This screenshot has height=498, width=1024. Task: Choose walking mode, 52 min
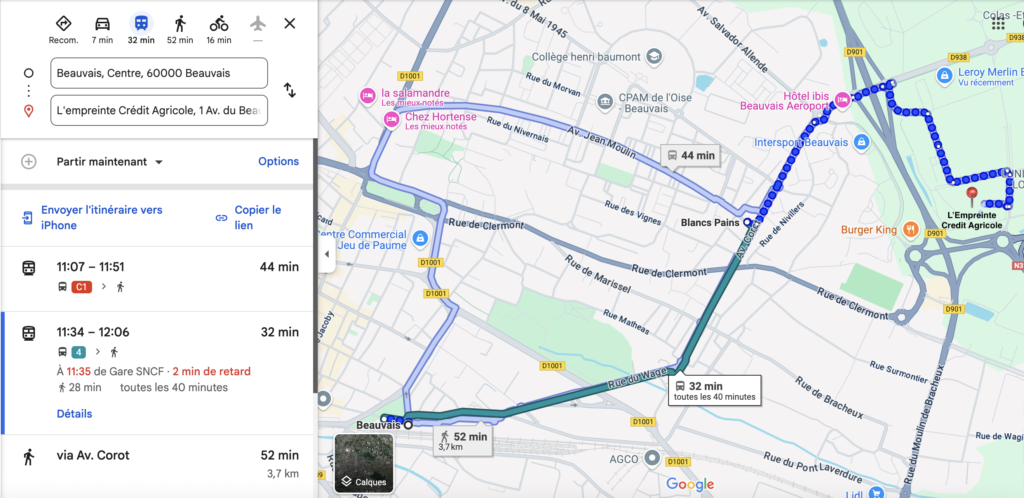180,24
